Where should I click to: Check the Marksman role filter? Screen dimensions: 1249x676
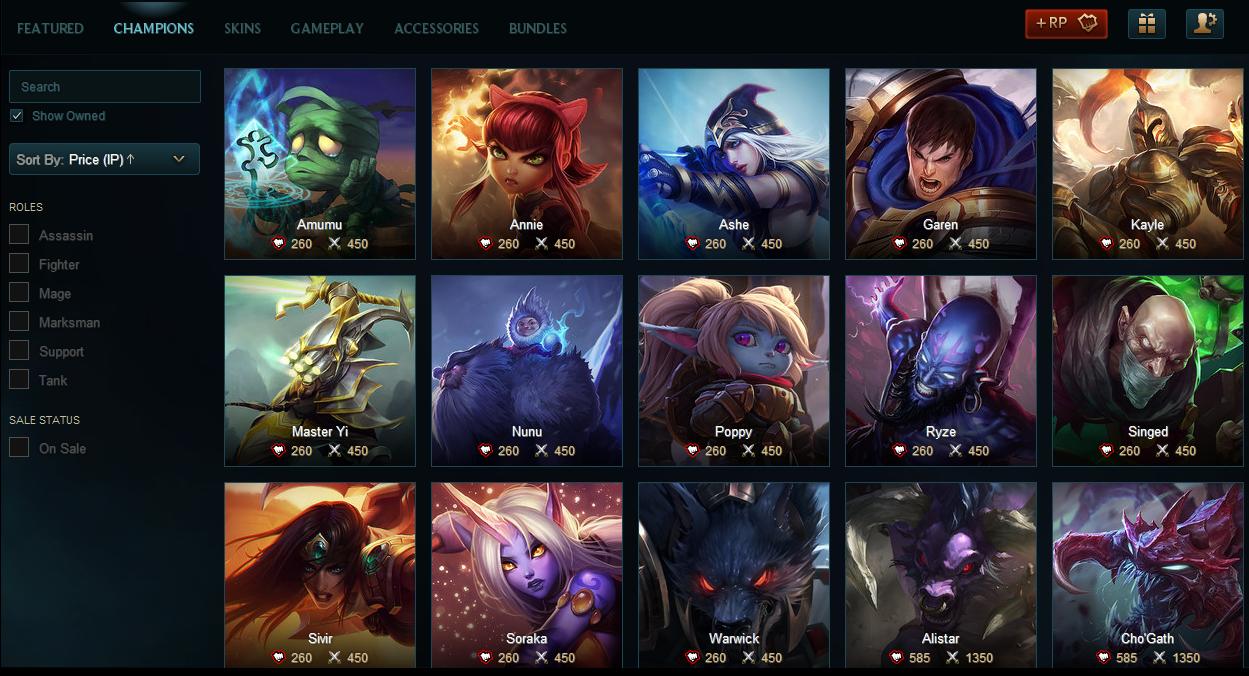point(19,322)
